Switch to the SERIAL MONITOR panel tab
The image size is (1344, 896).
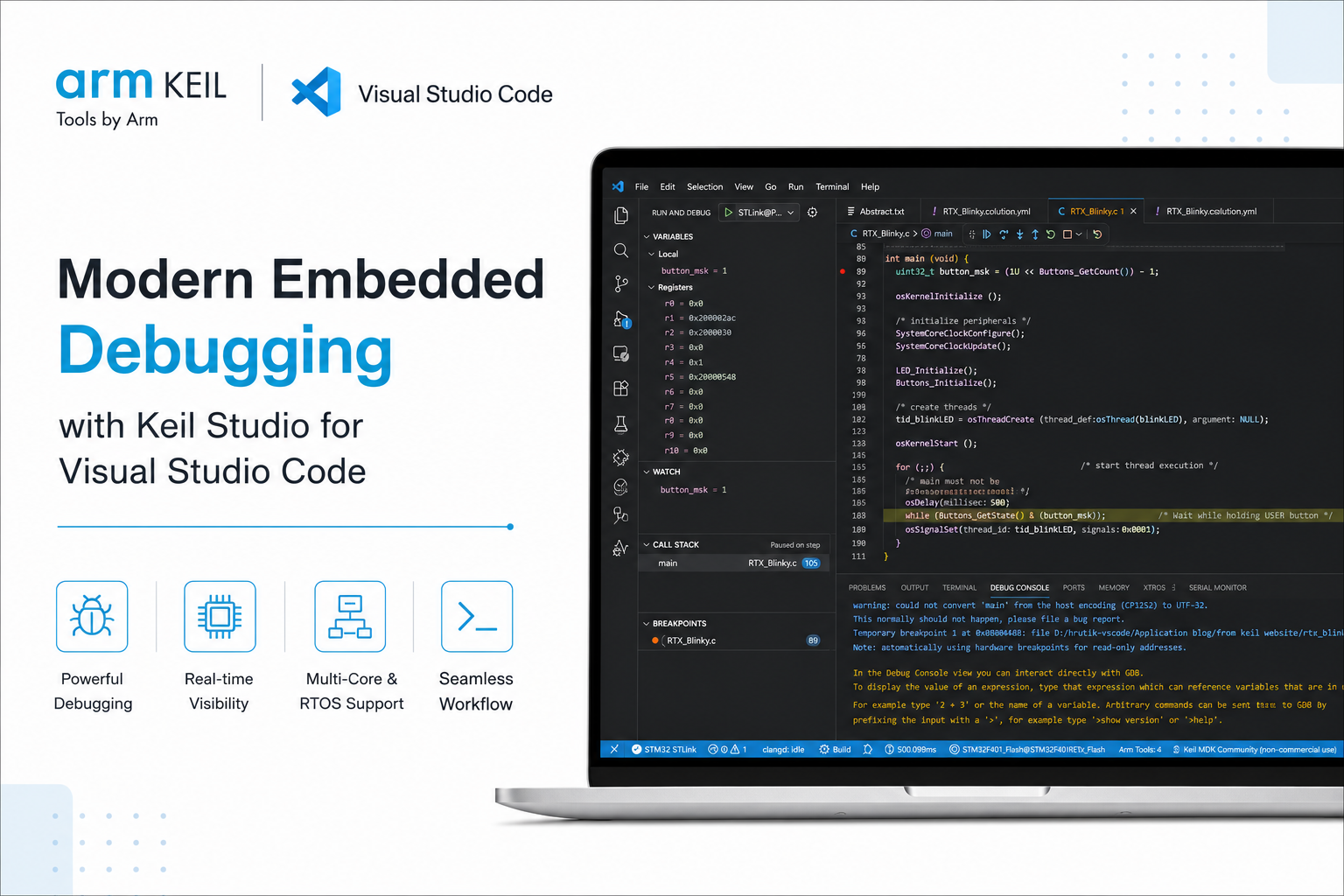[1217, 588]
